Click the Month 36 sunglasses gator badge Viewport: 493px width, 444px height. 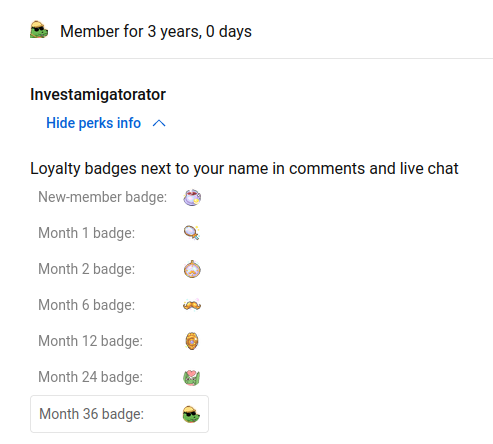click(x=191, y=414)
